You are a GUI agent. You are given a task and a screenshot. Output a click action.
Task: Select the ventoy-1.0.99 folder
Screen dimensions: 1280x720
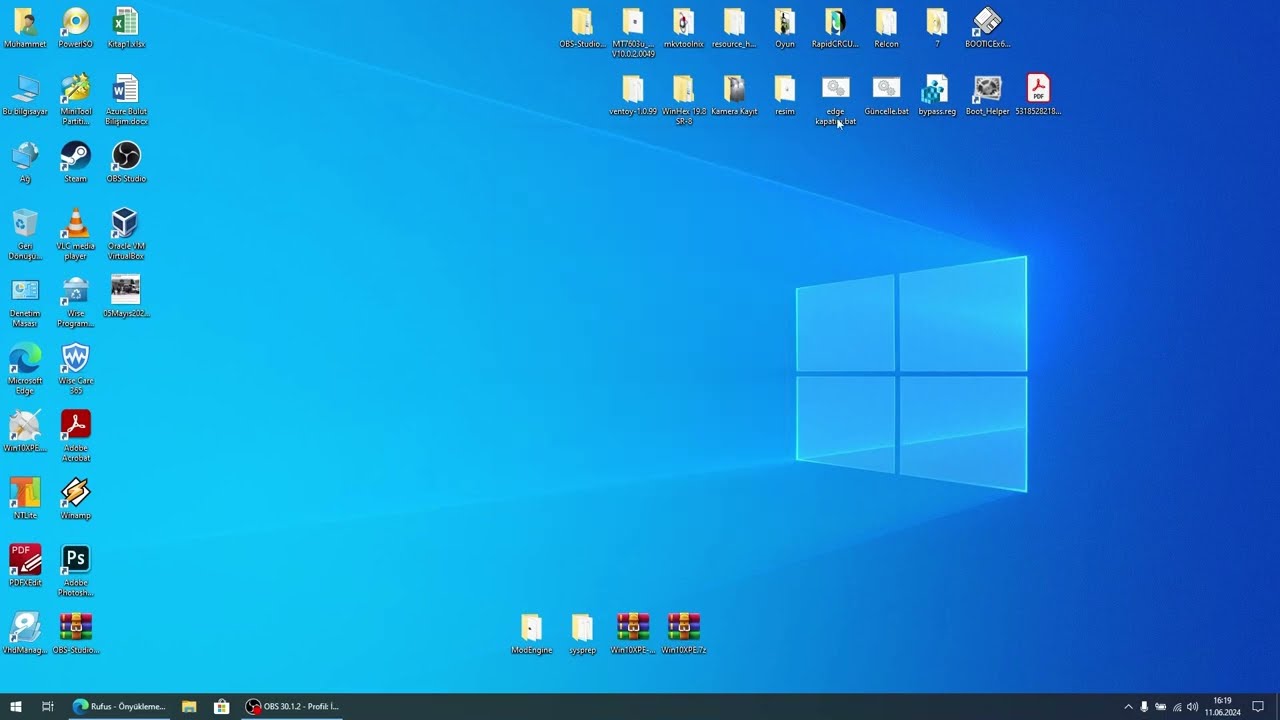click(x=633, y=95)
